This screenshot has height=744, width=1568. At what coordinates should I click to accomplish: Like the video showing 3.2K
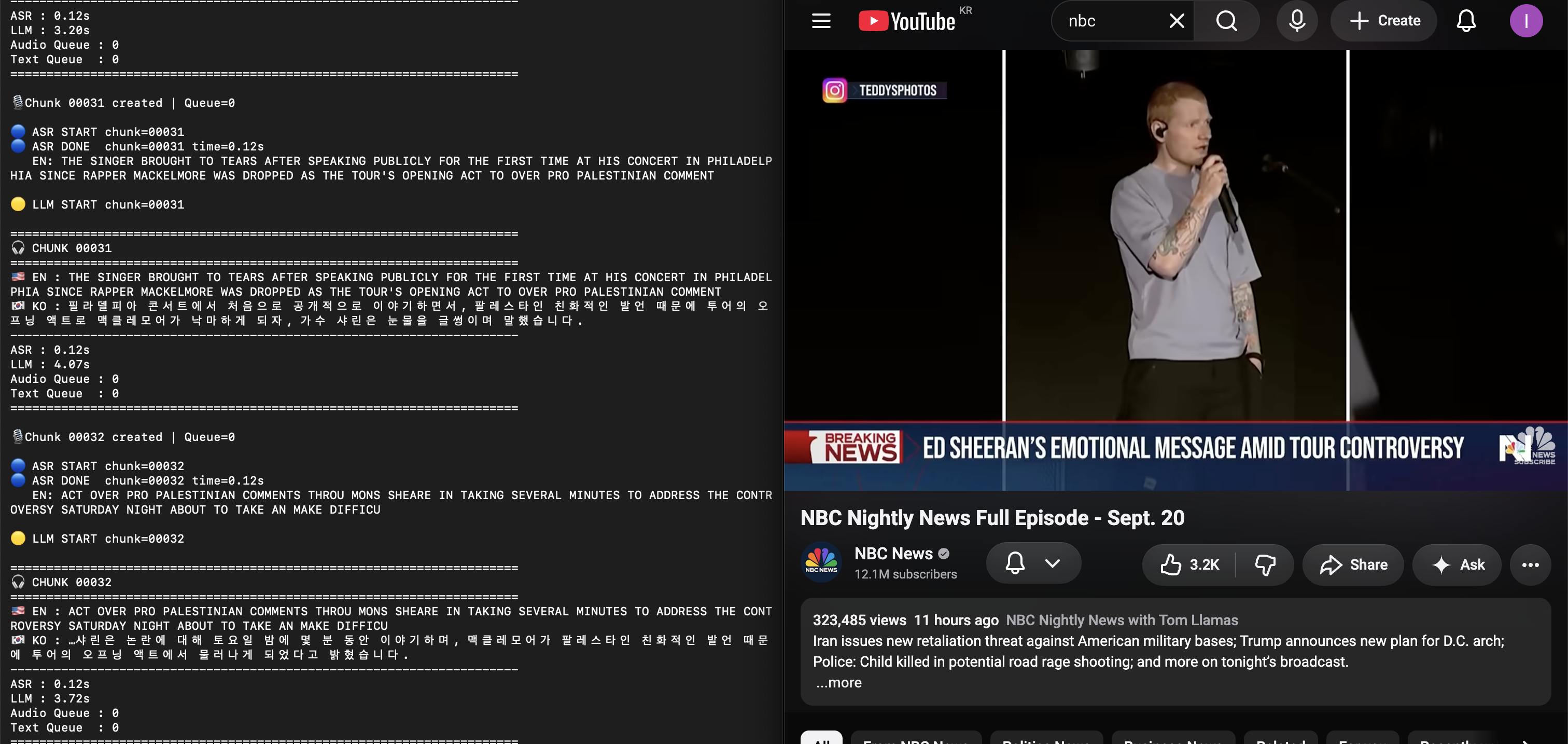coord(1189,564)
